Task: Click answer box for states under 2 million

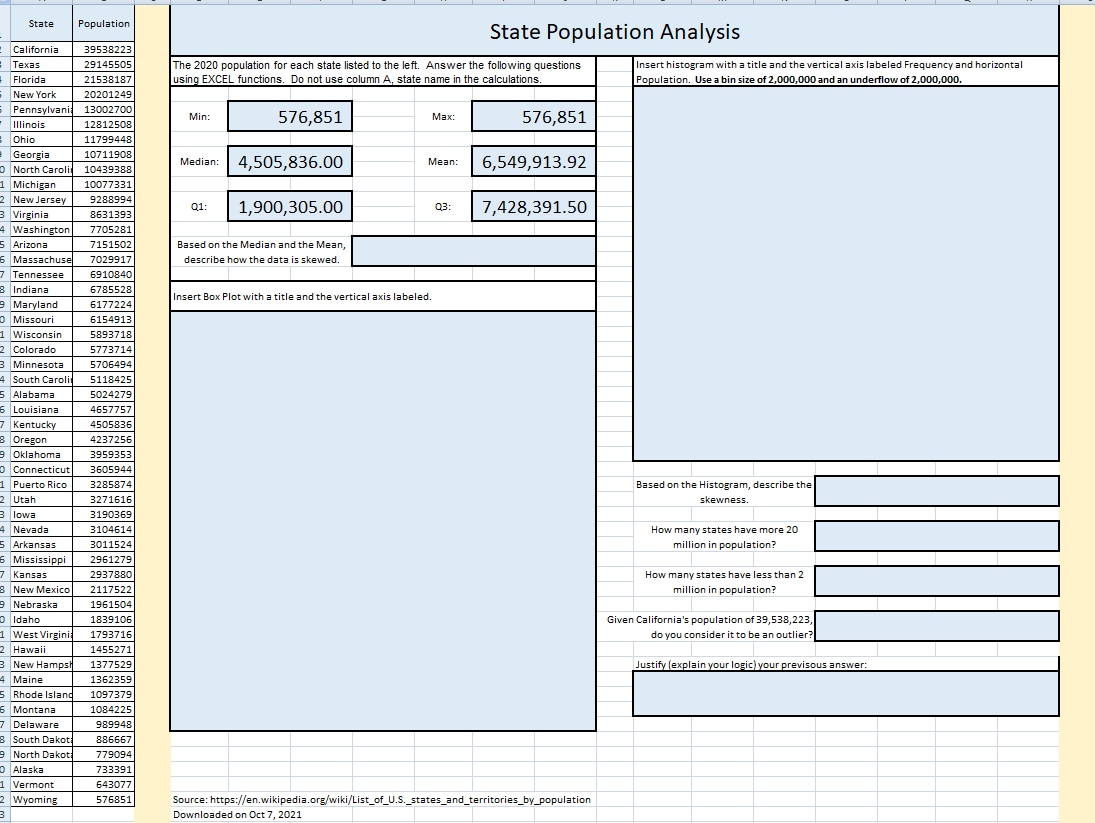Action: pos(936,581)
